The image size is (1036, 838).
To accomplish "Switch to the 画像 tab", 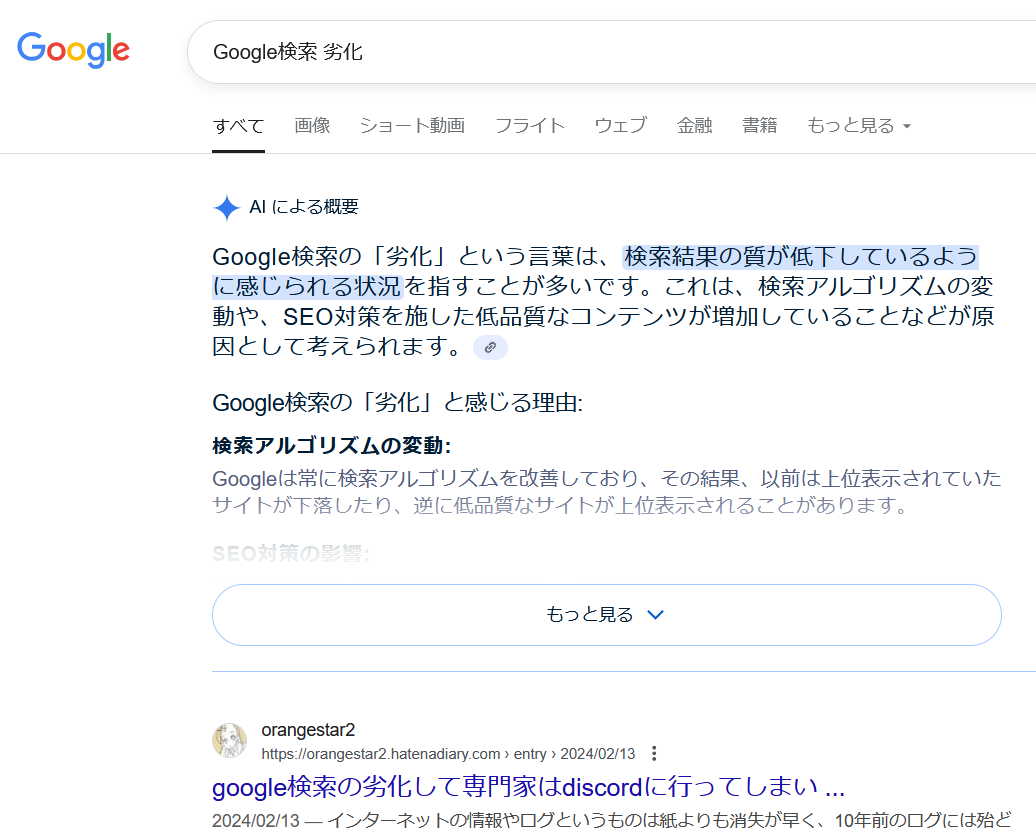I will click(313, 126).
